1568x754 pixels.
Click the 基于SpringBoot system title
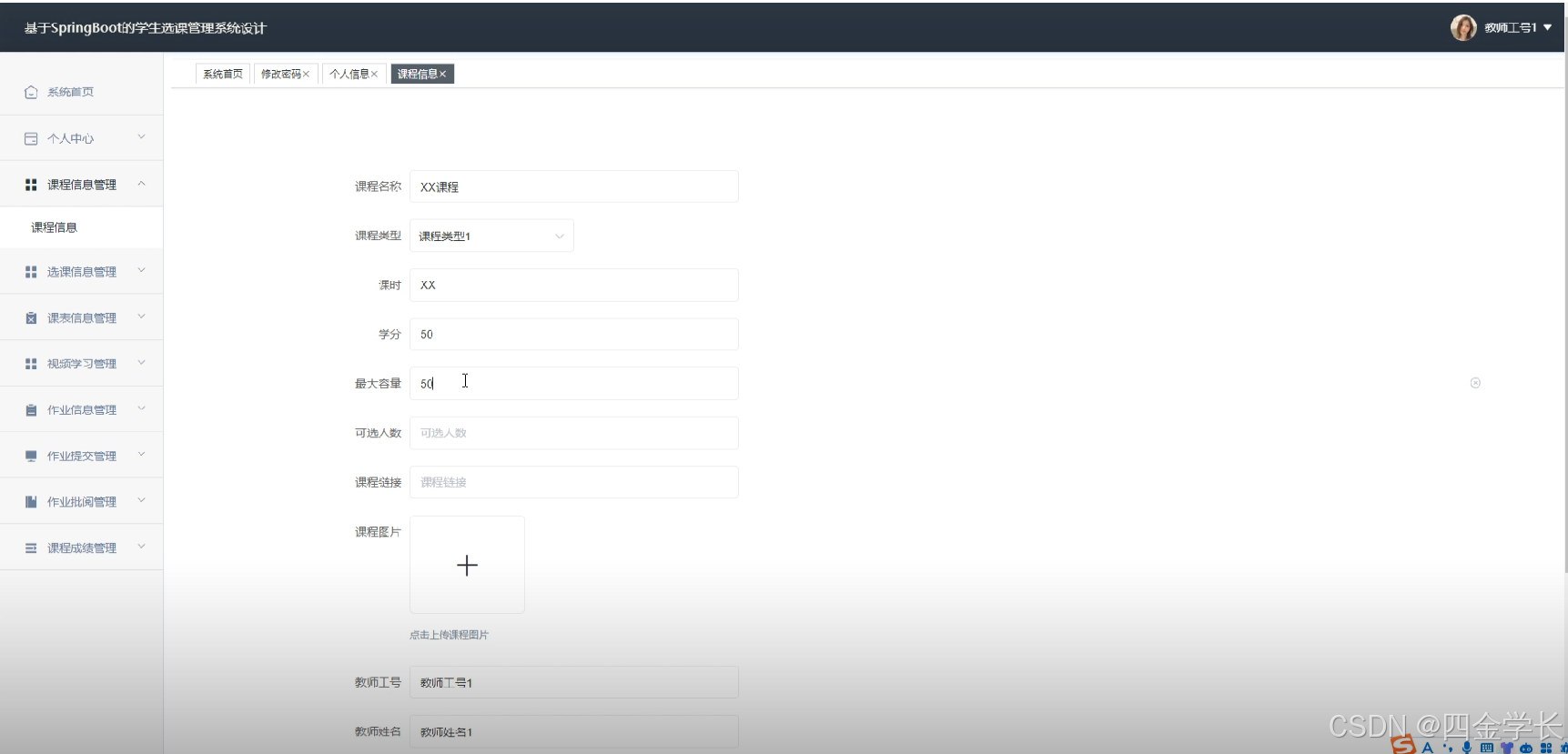coord(146,28)
